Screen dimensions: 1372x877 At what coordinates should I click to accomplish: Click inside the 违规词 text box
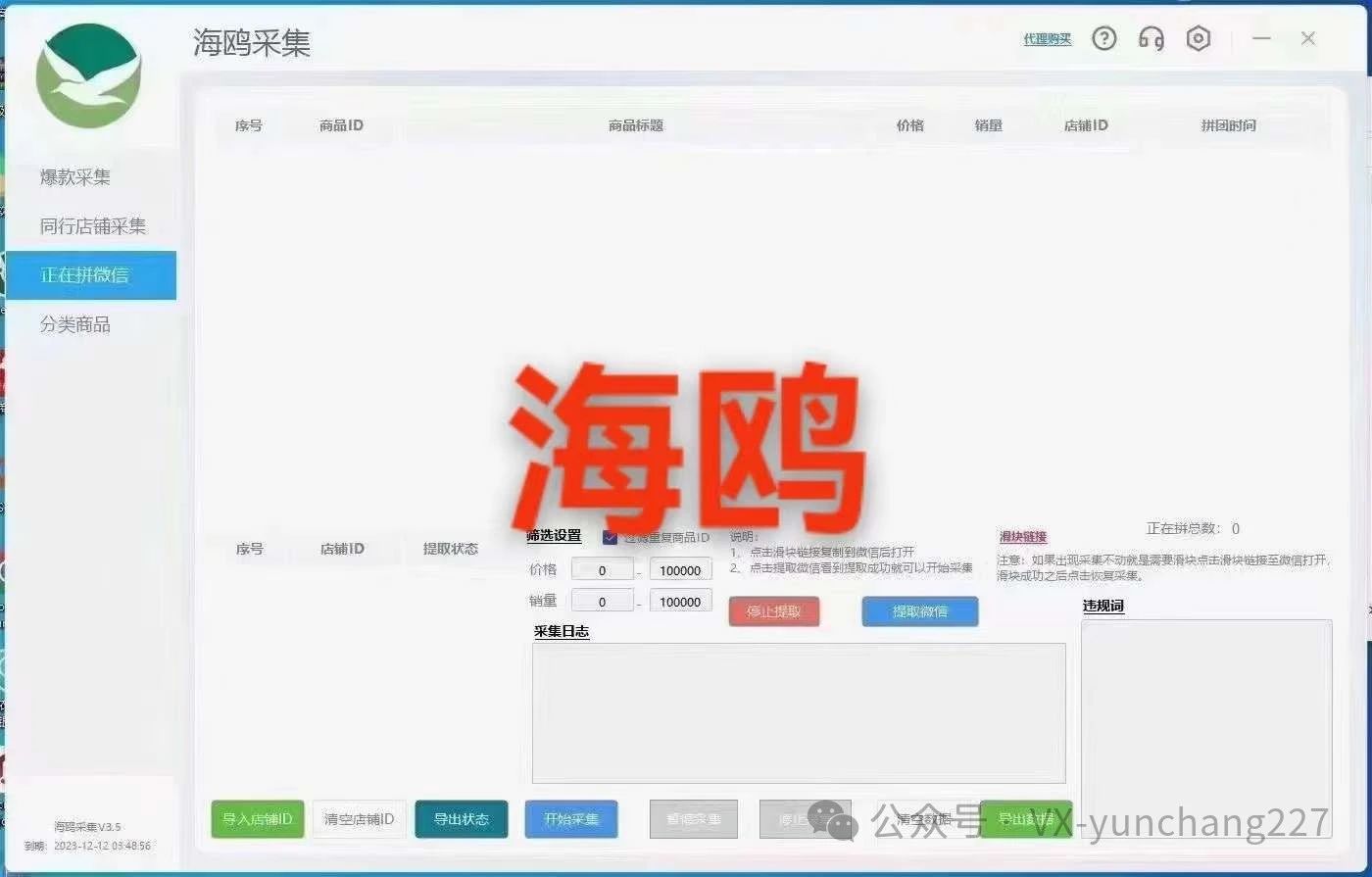1207,729
